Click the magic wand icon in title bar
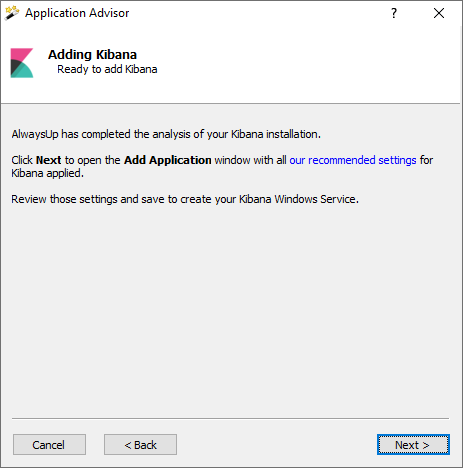463x468 pixels. point(12,13)
